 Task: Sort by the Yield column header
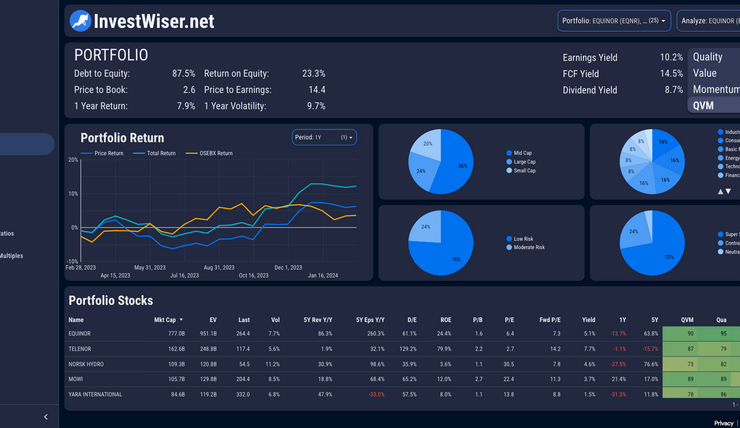(x=589, y=320)
